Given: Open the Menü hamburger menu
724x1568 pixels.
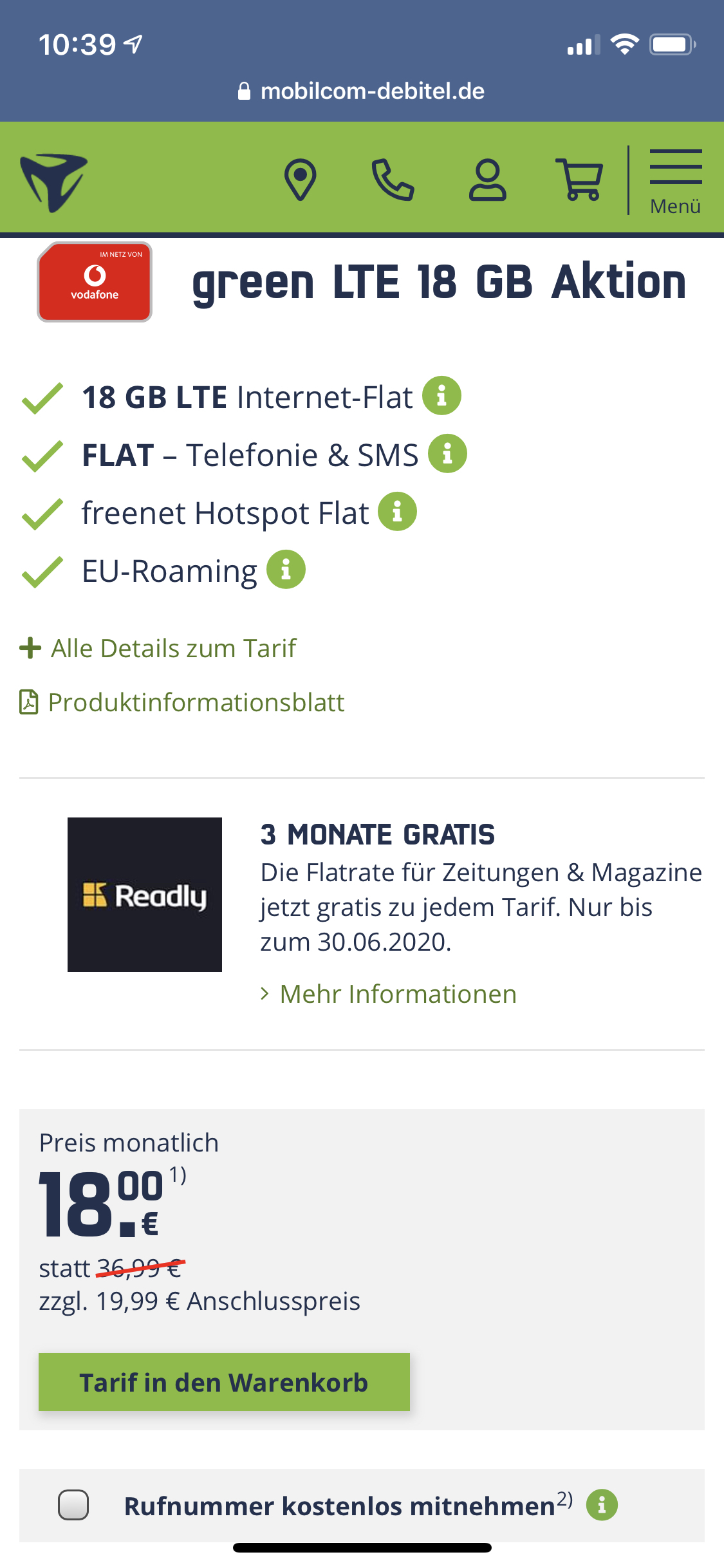Looking at the screenshot, I should (676, 182).
